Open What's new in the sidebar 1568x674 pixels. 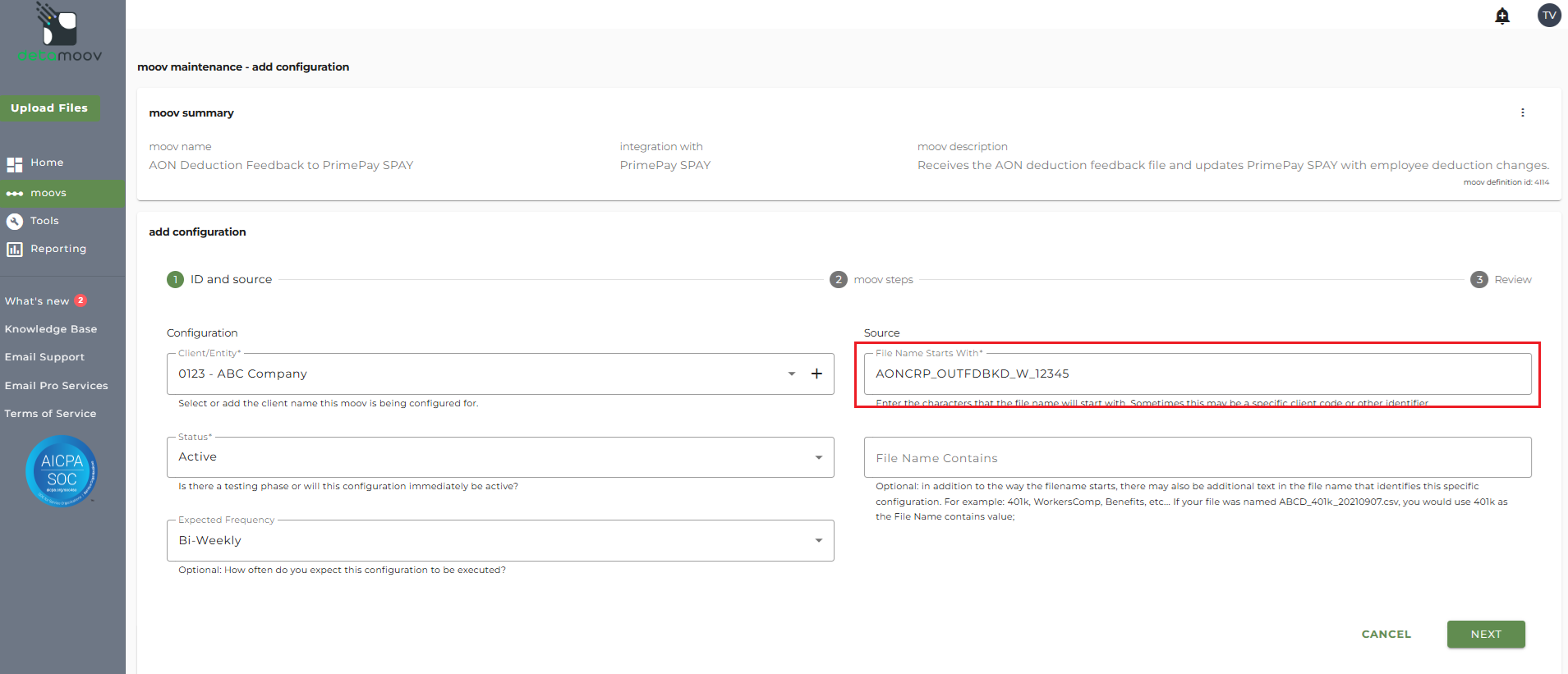tap(37, 301)
